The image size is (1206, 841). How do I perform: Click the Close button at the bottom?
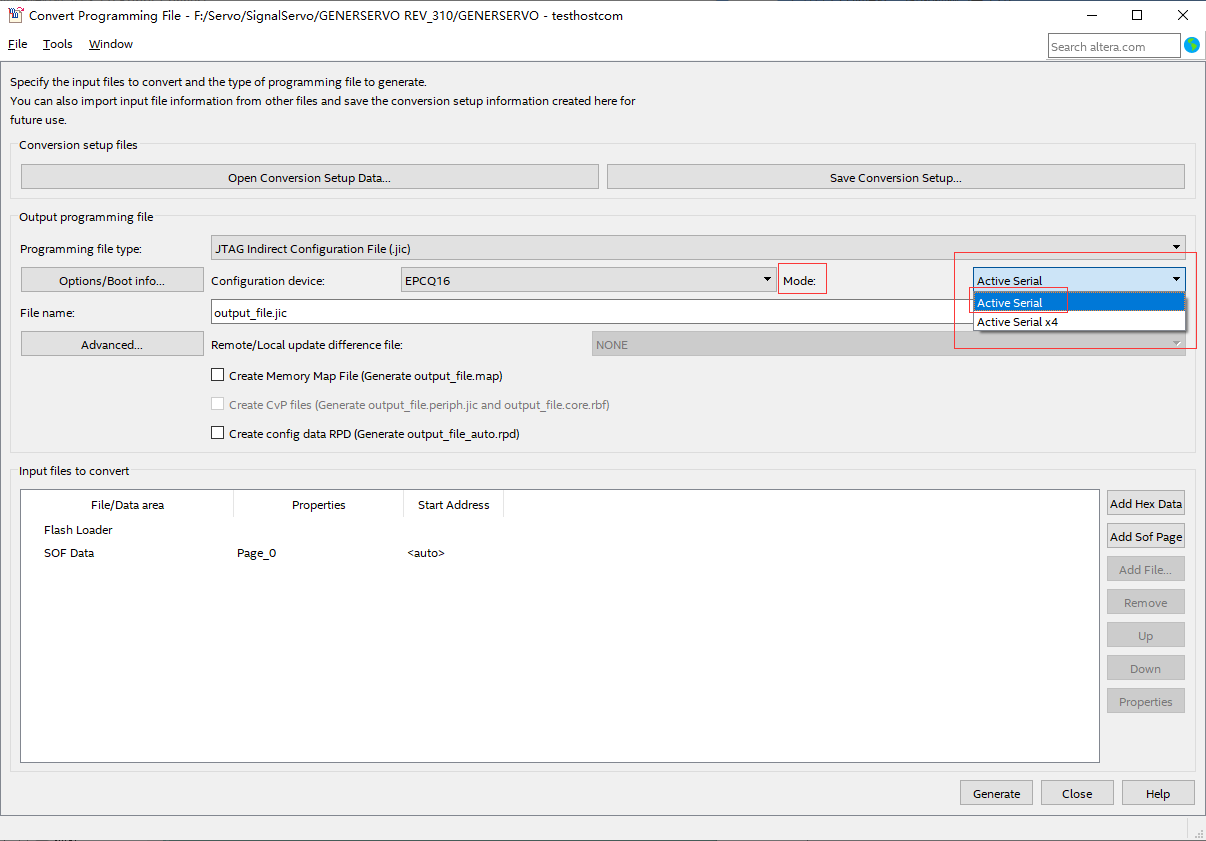pyautogui.click(x=1077, y=793)
